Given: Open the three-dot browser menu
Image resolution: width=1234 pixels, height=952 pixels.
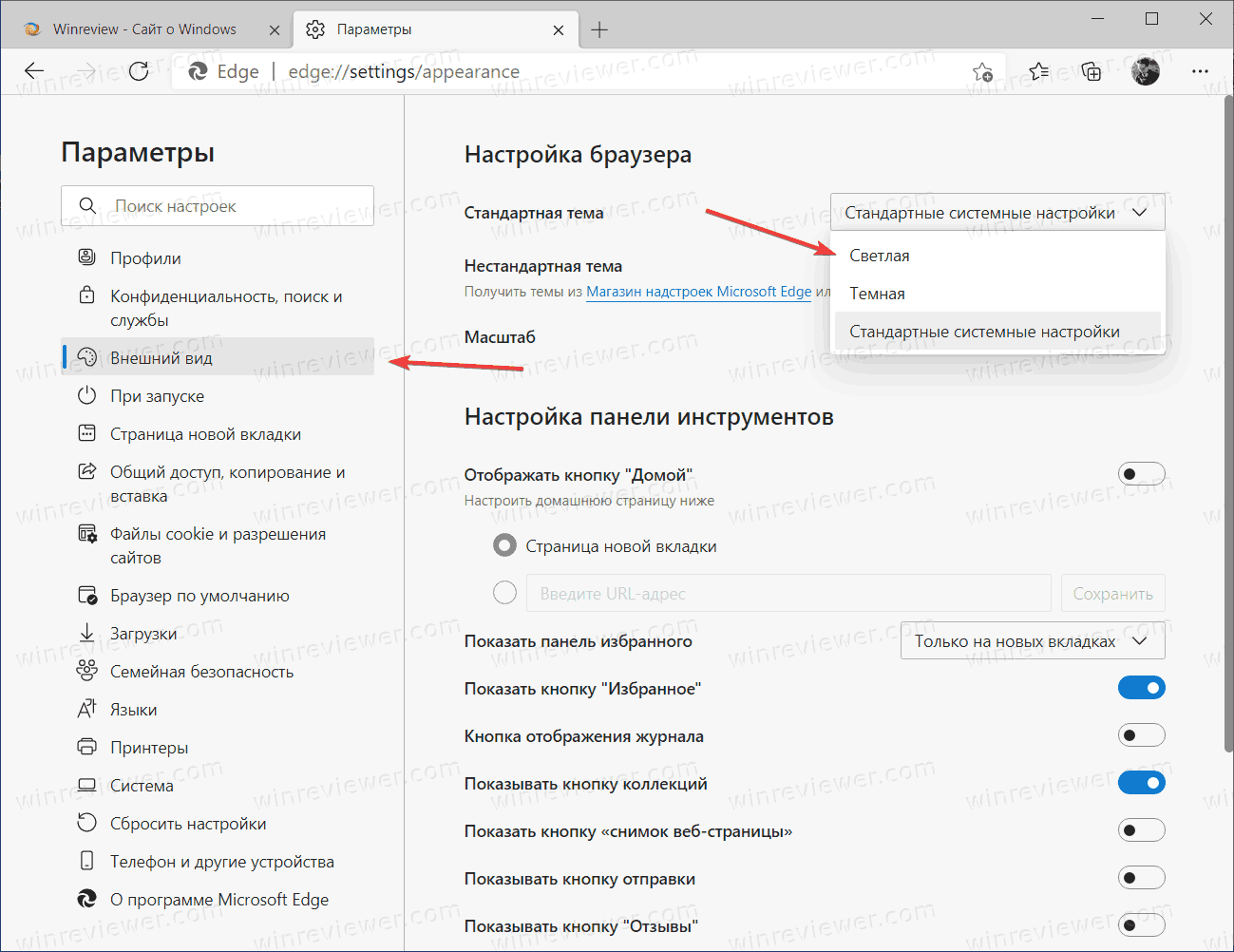Looking at the screenshot, I should (1200, 71).
